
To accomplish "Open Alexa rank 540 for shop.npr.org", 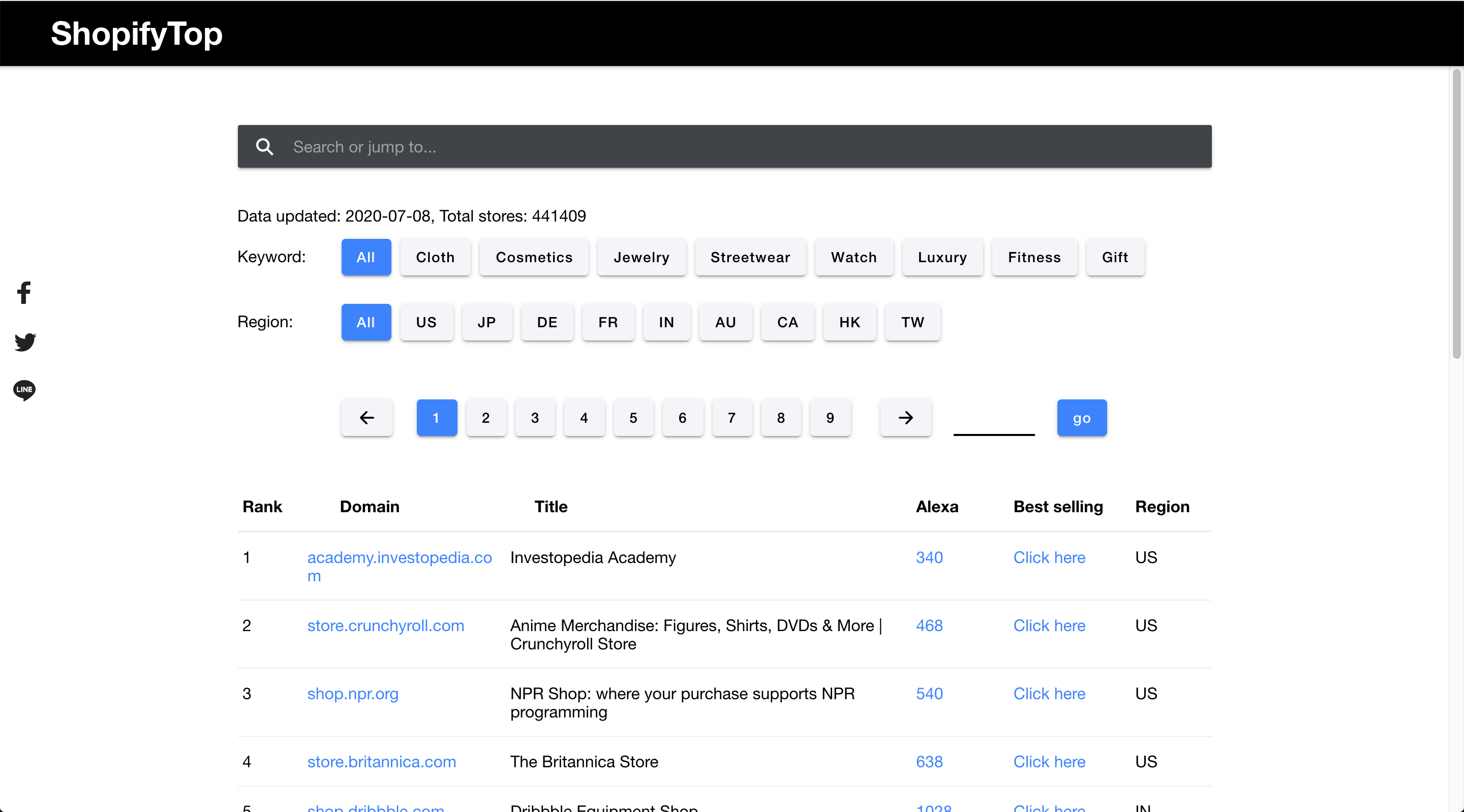I will click(x=929, y=693).
